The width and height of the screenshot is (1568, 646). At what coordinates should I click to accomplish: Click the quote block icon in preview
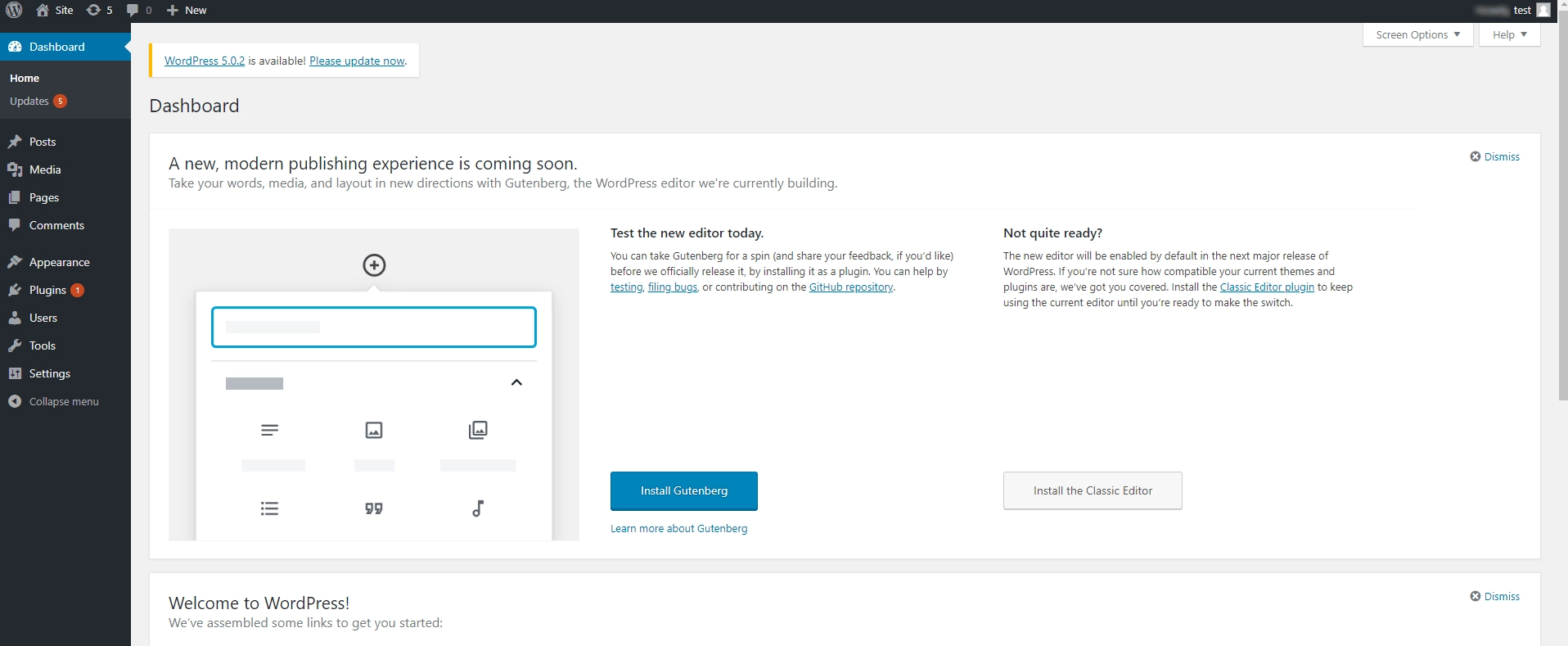point(374,508)
